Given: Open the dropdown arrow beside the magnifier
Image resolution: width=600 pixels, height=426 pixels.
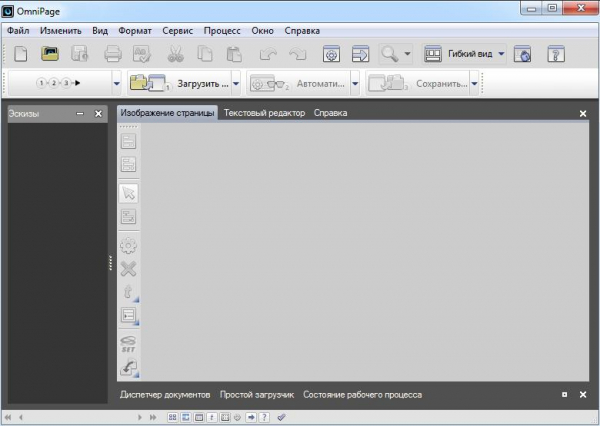Looking at the screenshot, I should coord(408,54).
